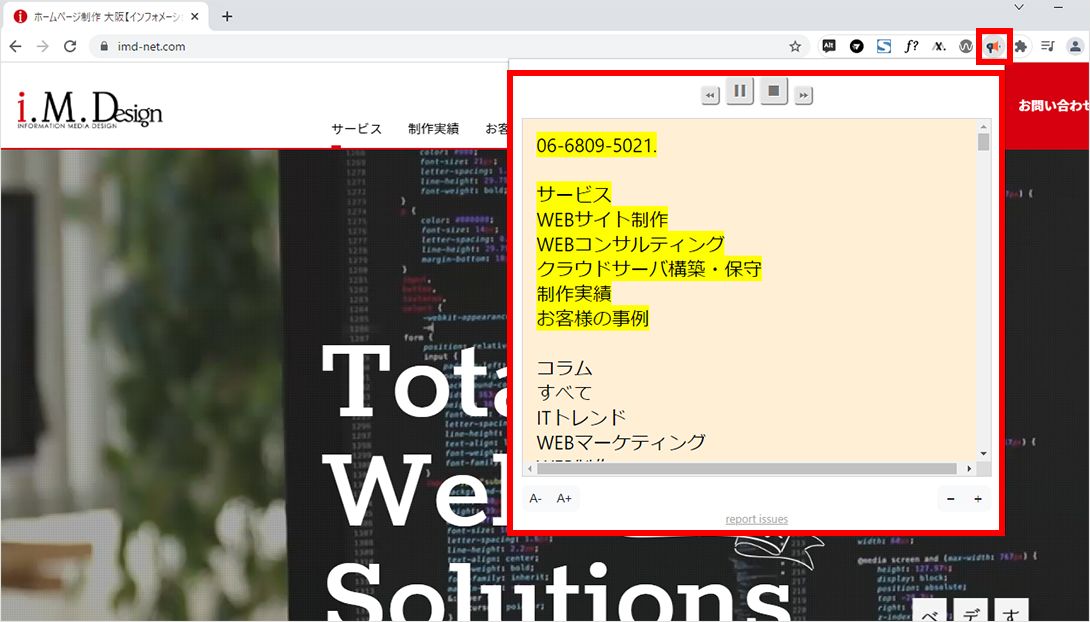Click the i.M.Design site logo
Image resolution: width=1090 pixels, height=622 pixels.
pyautogui.click(x=90, y=110)
